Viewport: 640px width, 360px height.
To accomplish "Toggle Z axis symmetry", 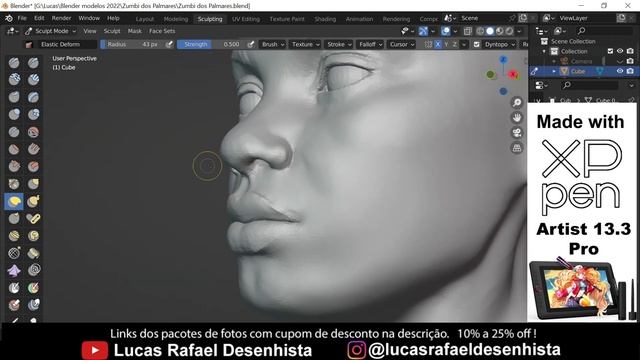I will pyautogui.click(x=454, y=44).
